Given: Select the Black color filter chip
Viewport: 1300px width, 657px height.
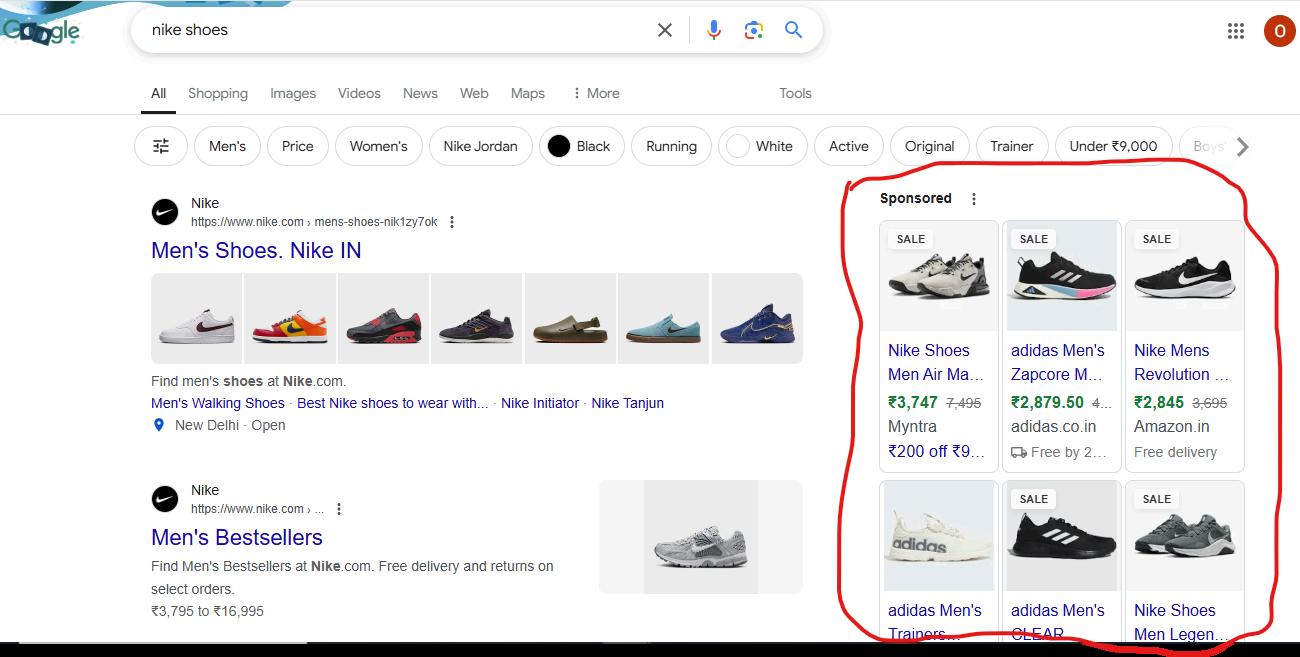Looking at the screenshot, I should click(582, 146).
